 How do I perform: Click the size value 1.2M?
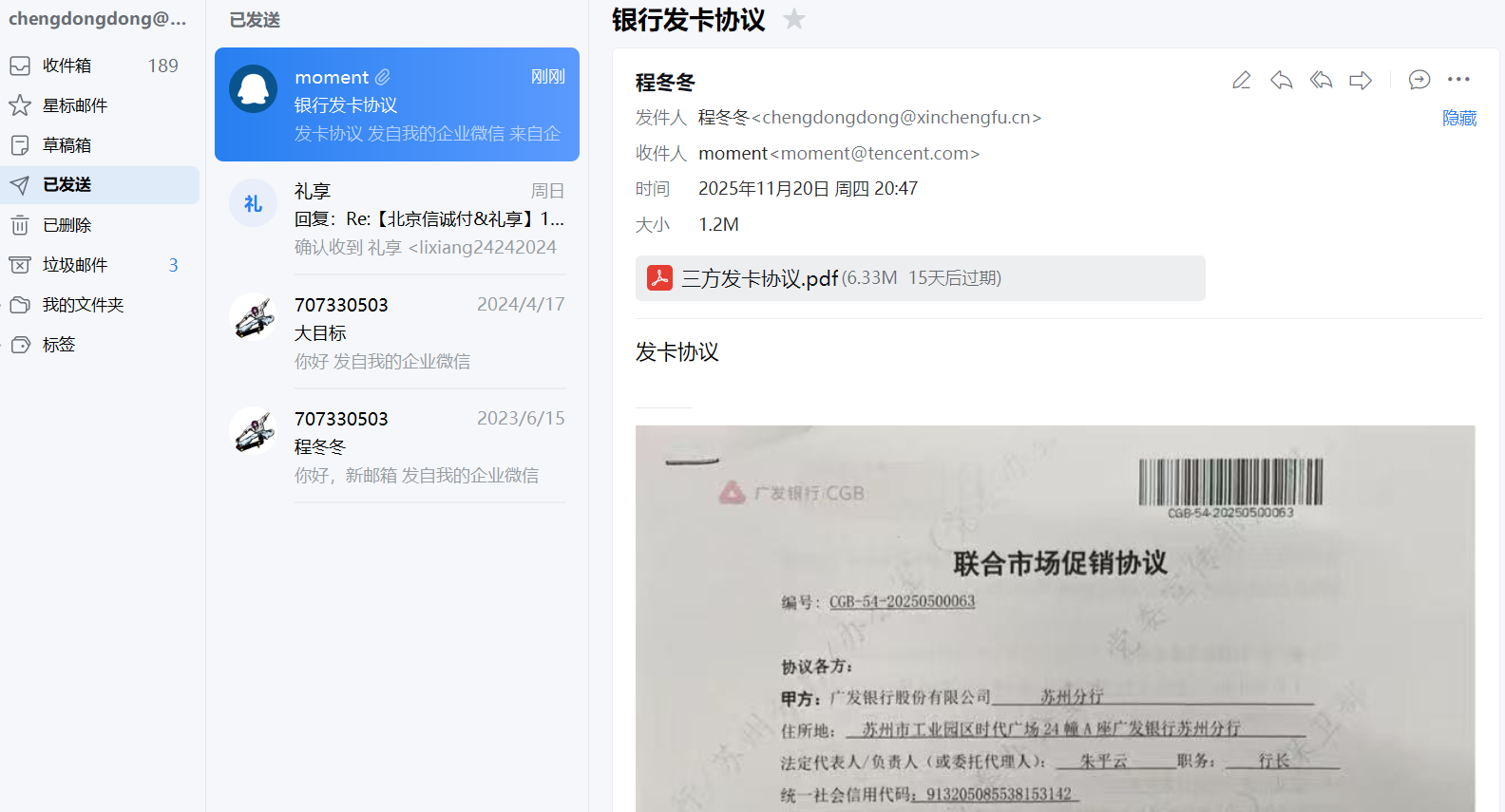coord(718,225)
